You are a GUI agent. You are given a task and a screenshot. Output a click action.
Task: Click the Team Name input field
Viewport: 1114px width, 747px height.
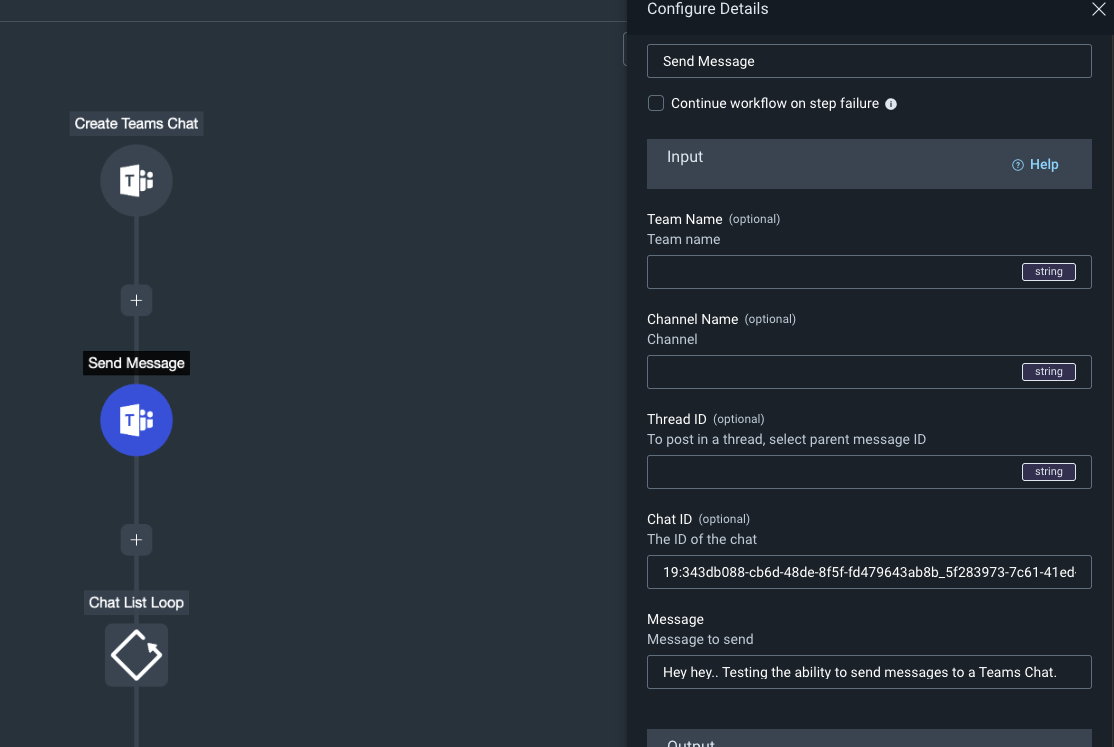point(830,272)
